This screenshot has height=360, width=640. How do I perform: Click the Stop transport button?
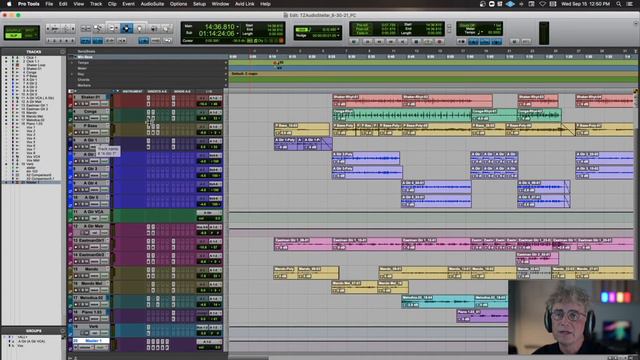tap(416, 42)
